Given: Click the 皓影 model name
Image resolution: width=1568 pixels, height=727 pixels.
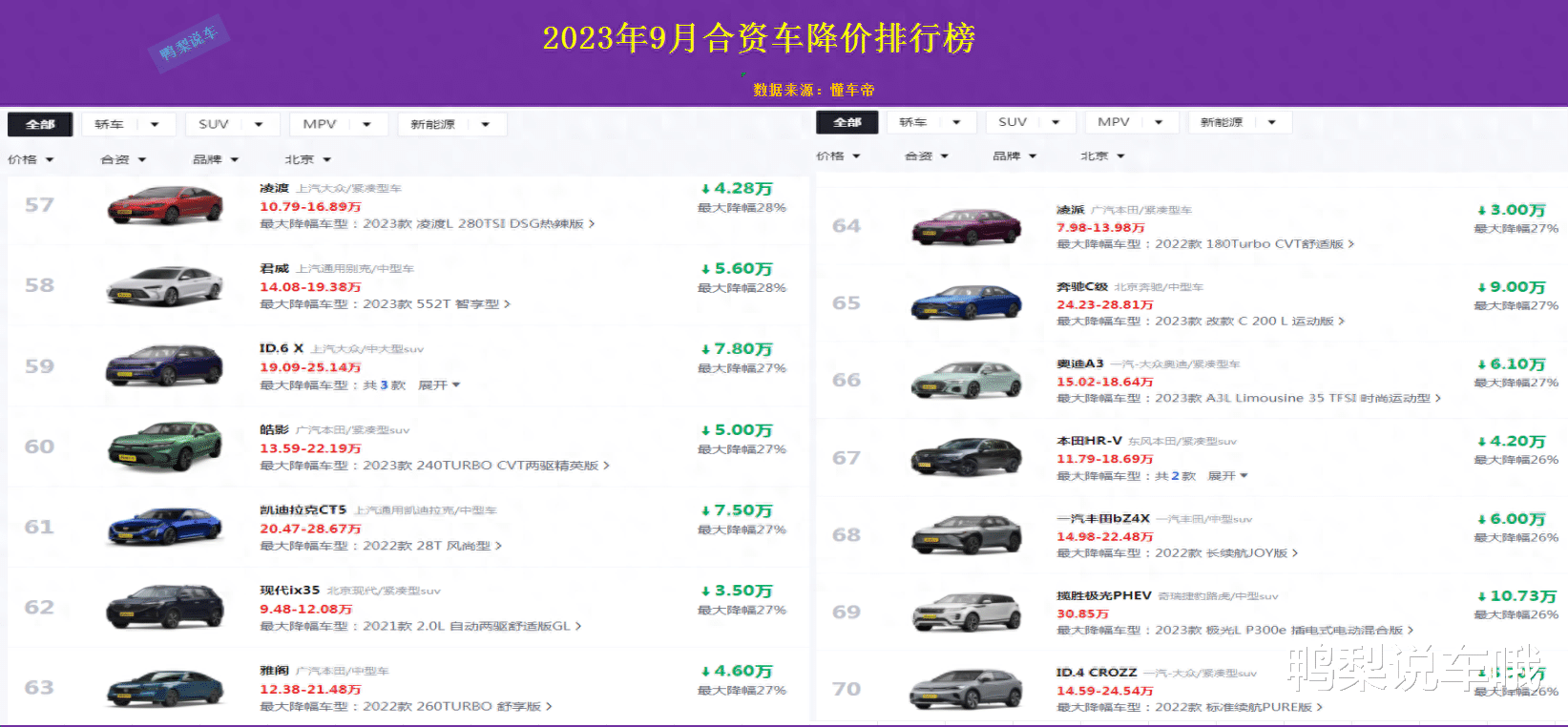Looking at the screenshot, I should click(274, 429).
